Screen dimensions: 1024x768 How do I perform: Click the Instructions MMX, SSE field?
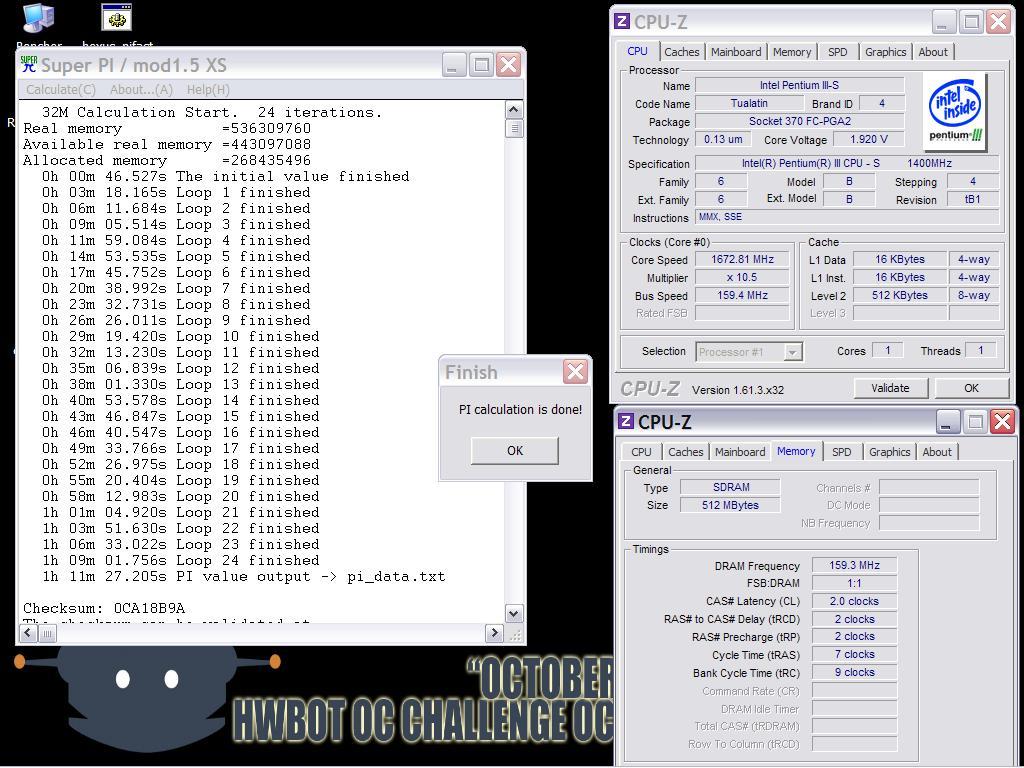click(x=847, y=217)
